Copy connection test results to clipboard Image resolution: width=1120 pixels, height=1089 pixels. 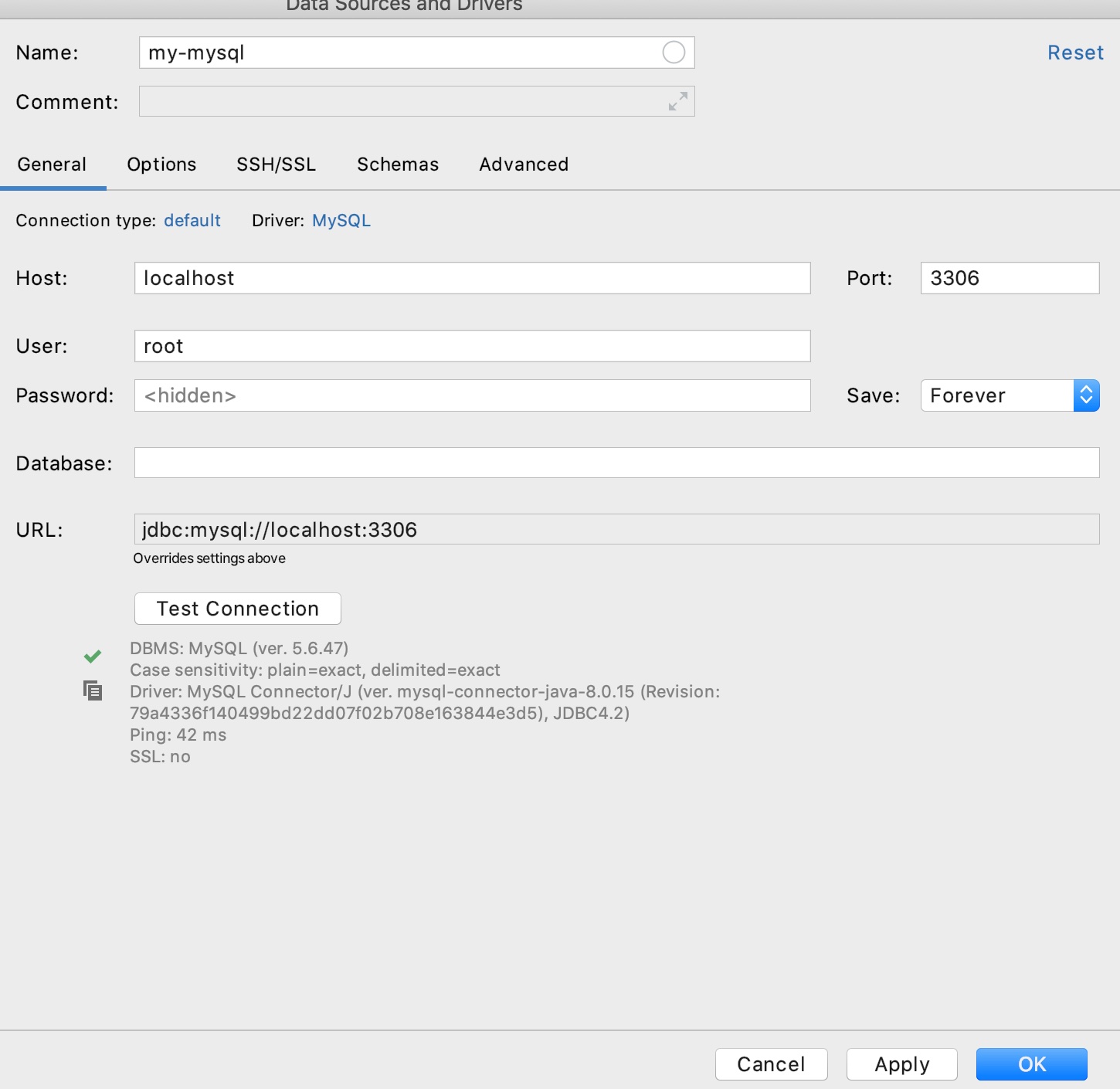[93, 690]
